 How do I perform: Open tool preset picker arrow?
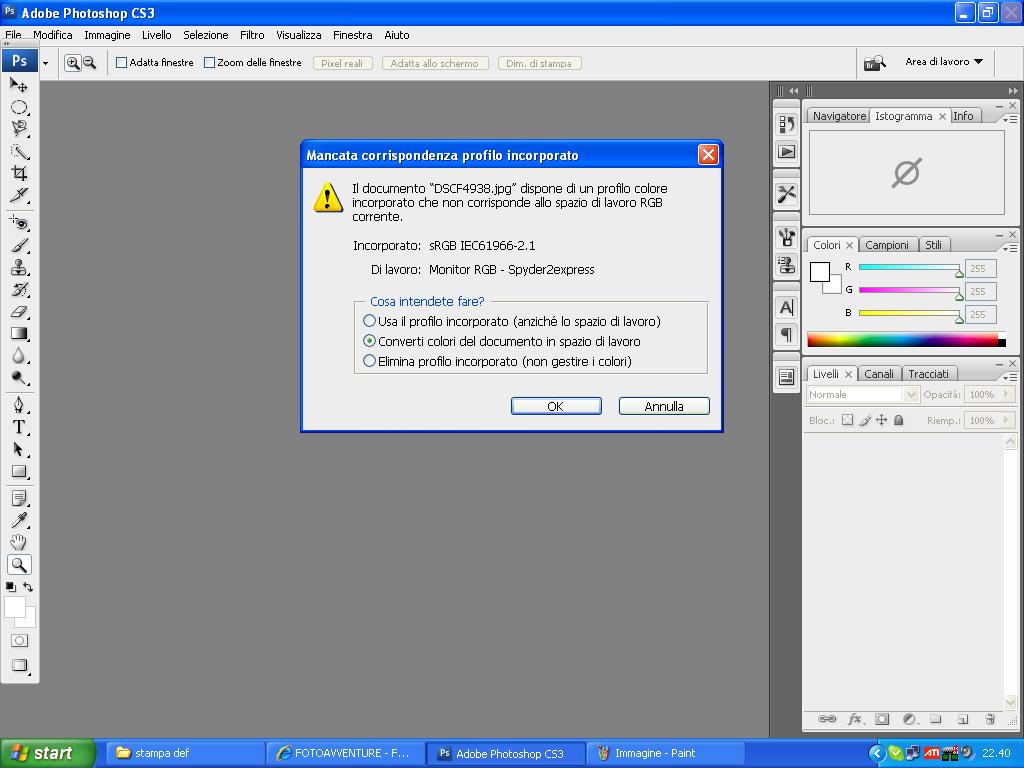coord(45,63)
